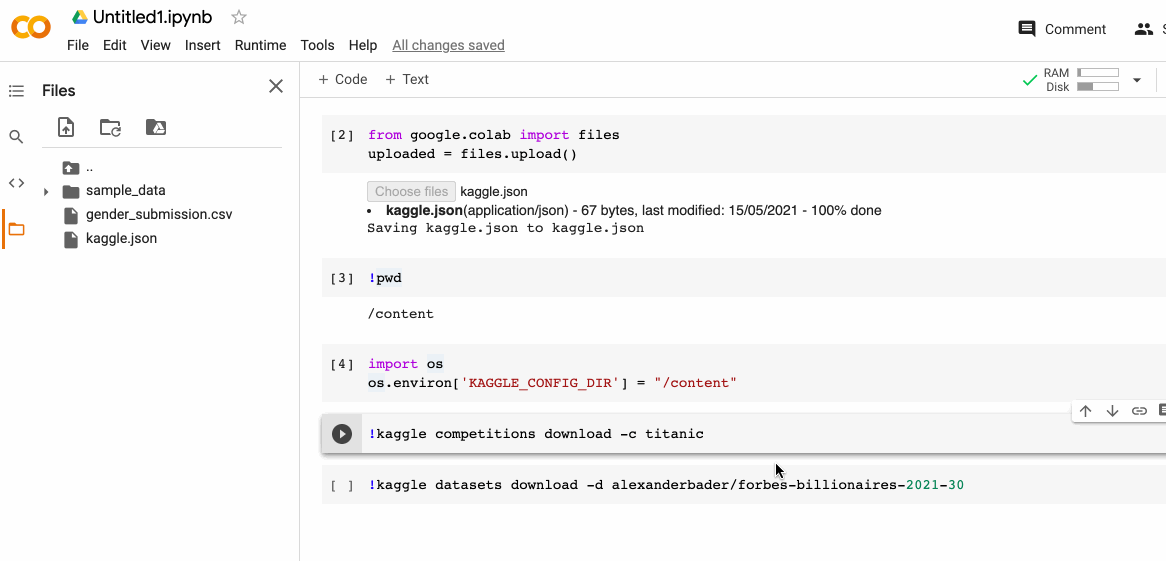Refresh the file browser listing
1166x561 pixels.
coord(111,127)
